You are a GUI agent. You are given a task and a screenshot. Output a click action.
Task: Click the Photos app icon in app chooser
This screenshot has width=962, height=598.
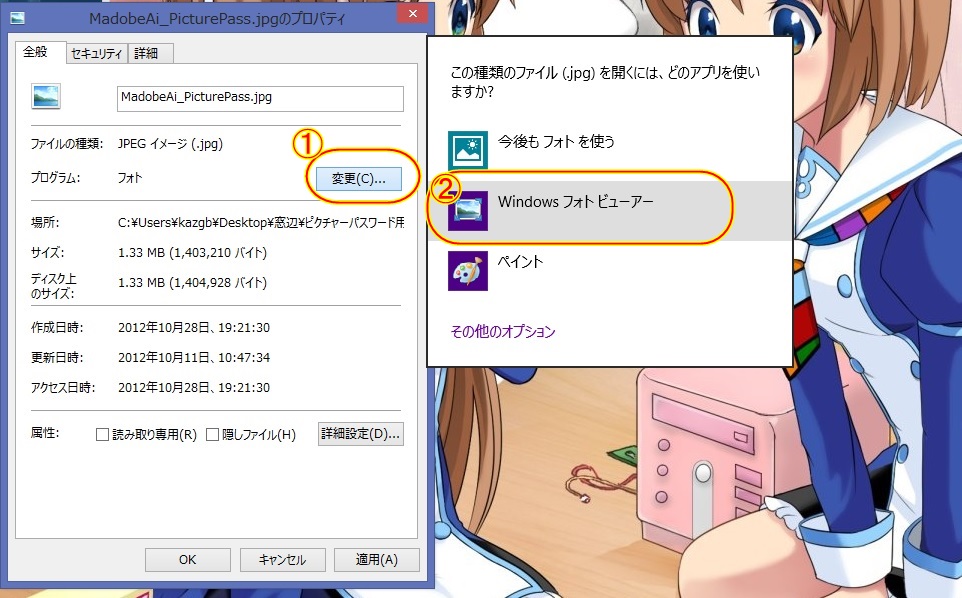pyautogui.click(x=468, y=150)
